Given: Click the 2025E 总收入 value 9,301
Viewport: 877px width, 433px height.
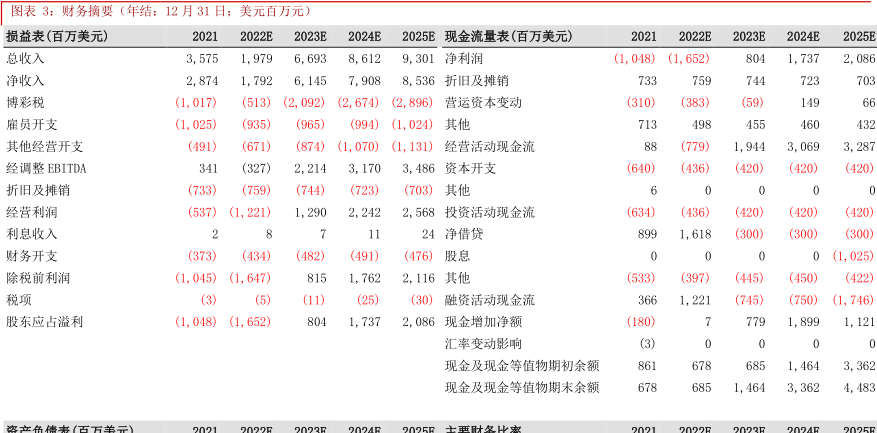Looking at the screenshot, I should (x=418, y=58).
